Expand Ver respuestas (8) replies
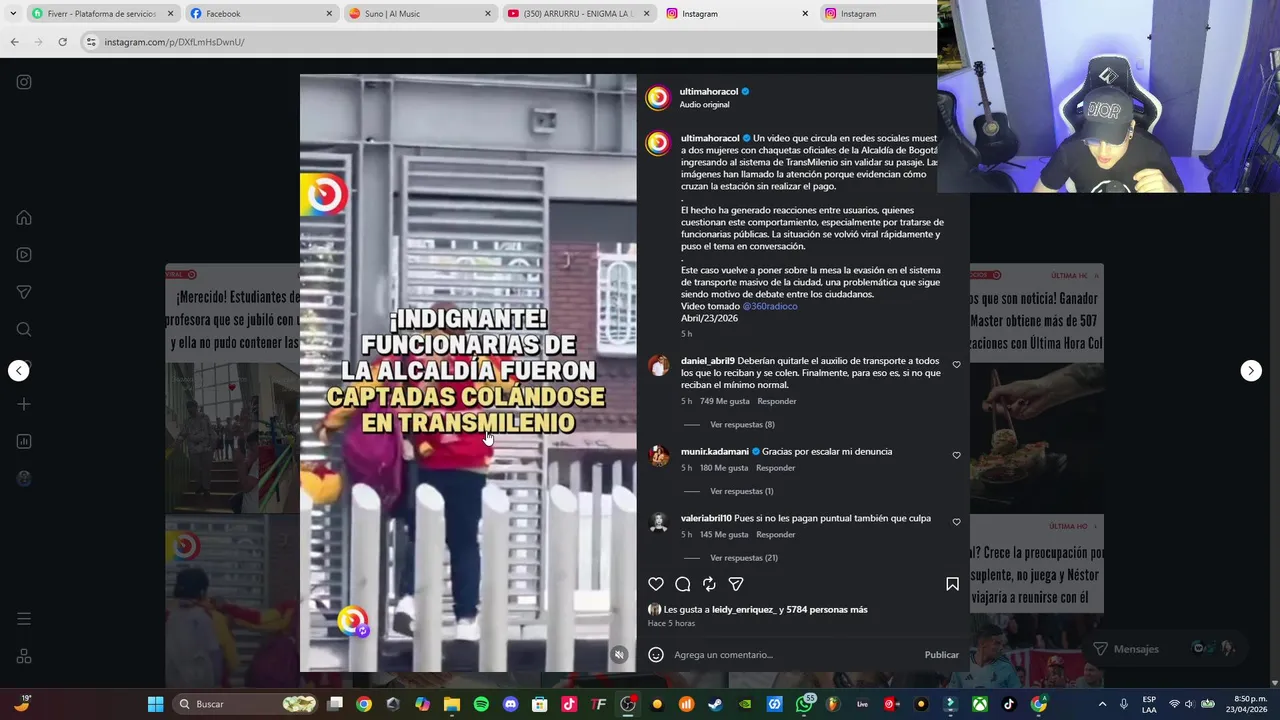The height and width of the screenshot is (720, 1280). point(742,425)
